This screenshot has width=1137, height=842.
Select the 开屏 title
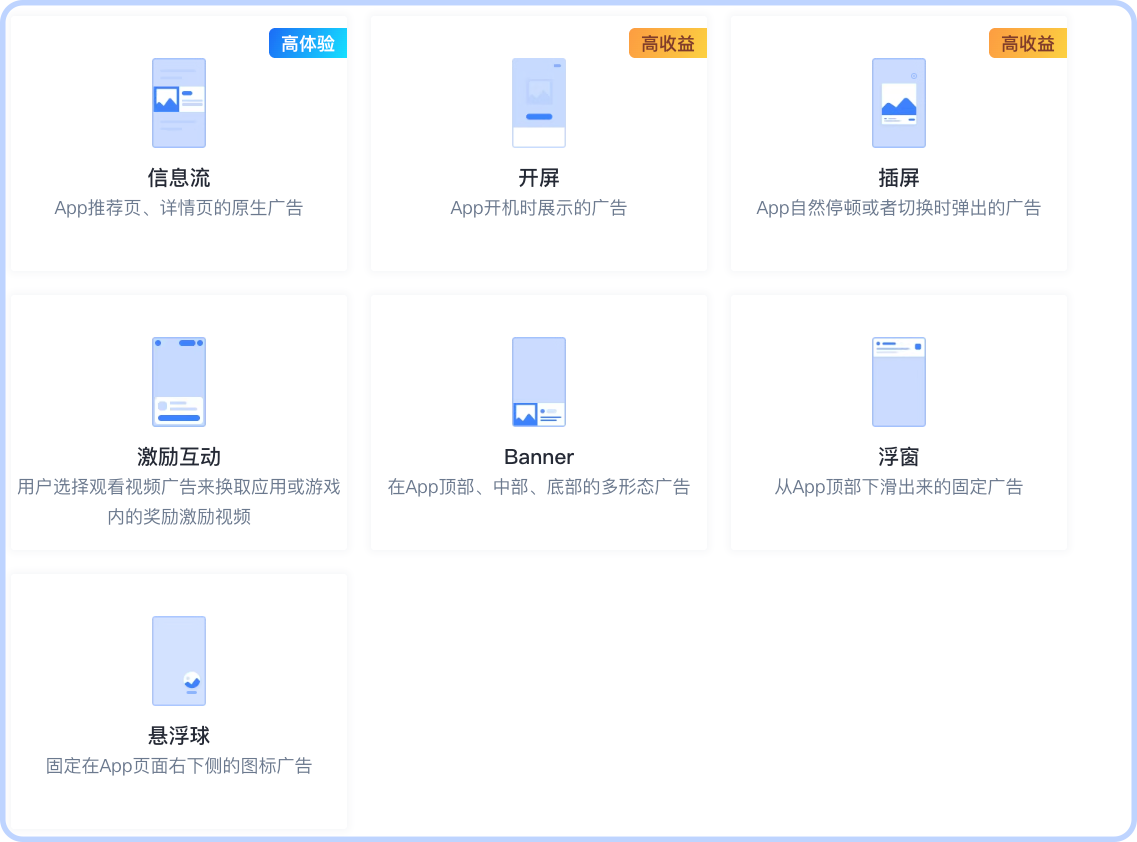(x=539, y=178)
